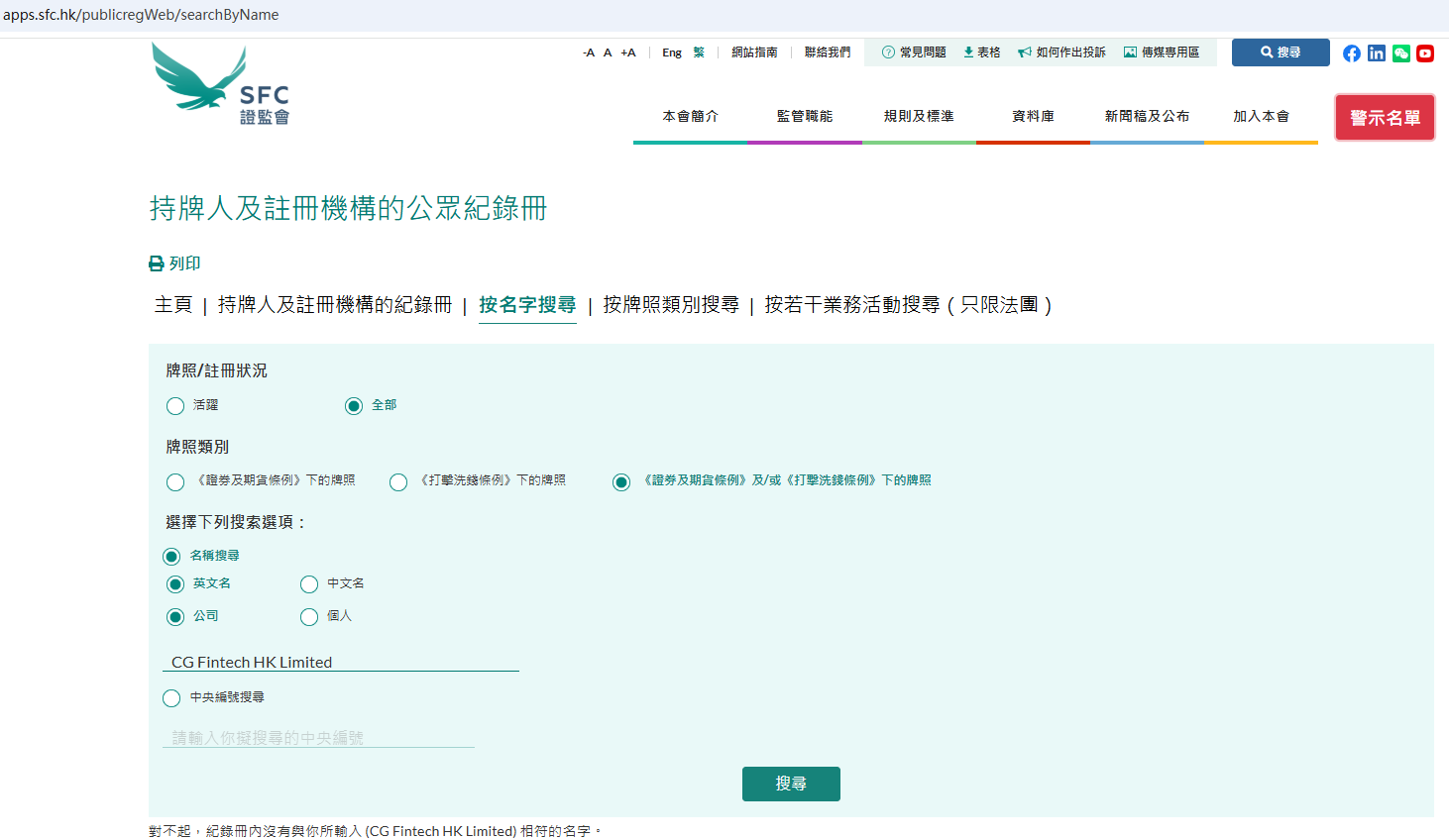Screen dimensions: 1449x840
Task: Choose the 中文名 radio option
Action: pyautogui.click(x=309, y=584)
